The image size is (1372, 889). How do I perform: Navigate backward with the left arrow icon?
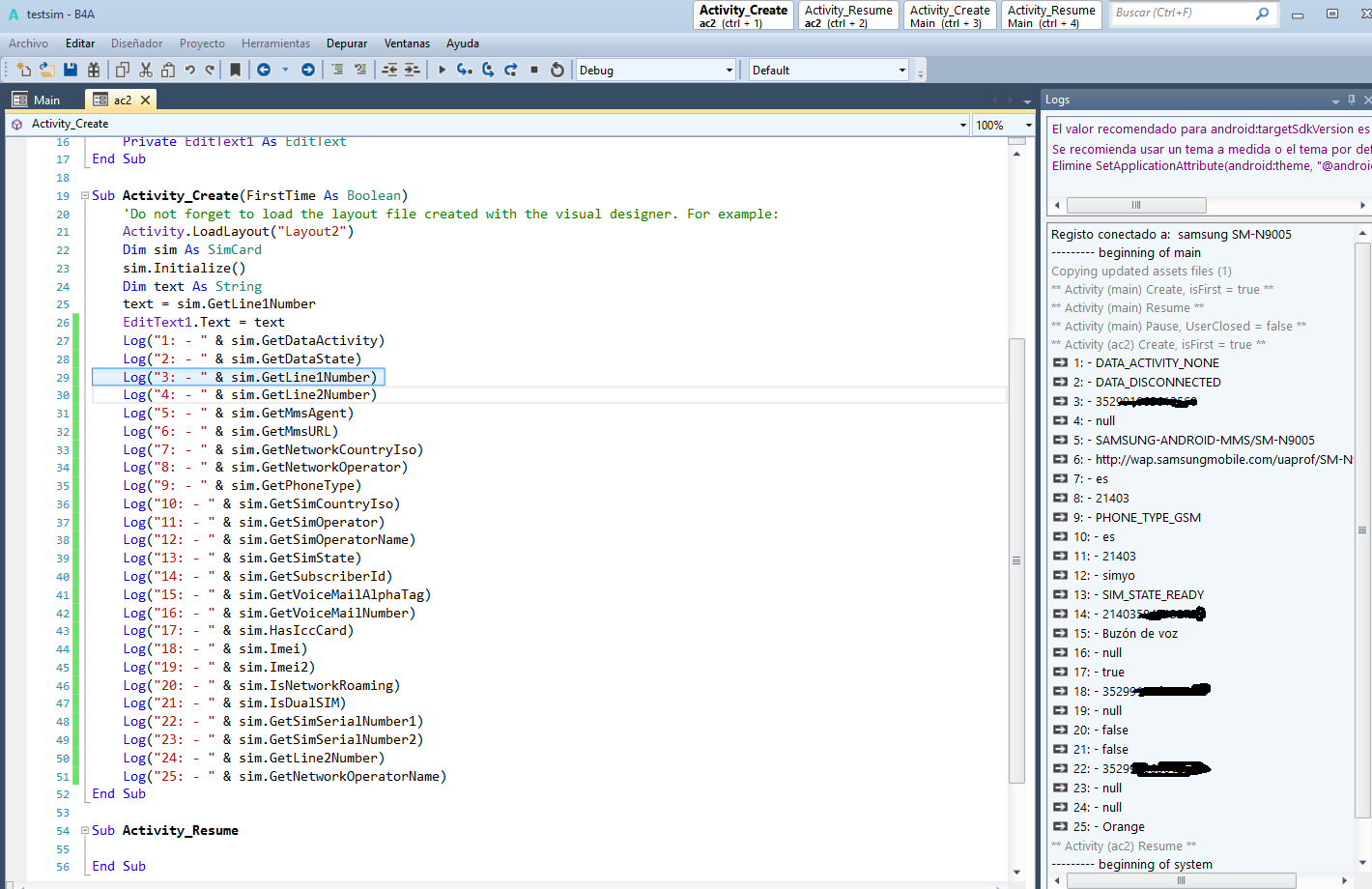[264, 70]
